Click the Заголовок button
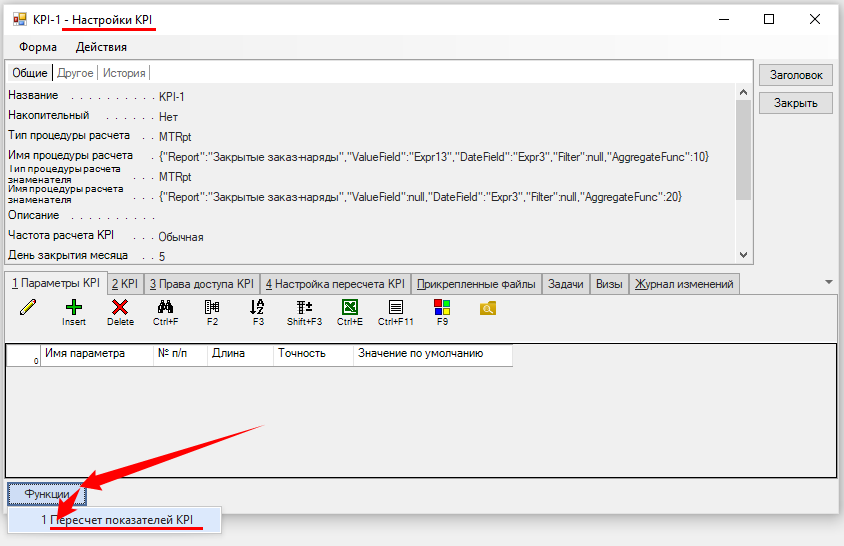844x546 pixels. point(795,75)
